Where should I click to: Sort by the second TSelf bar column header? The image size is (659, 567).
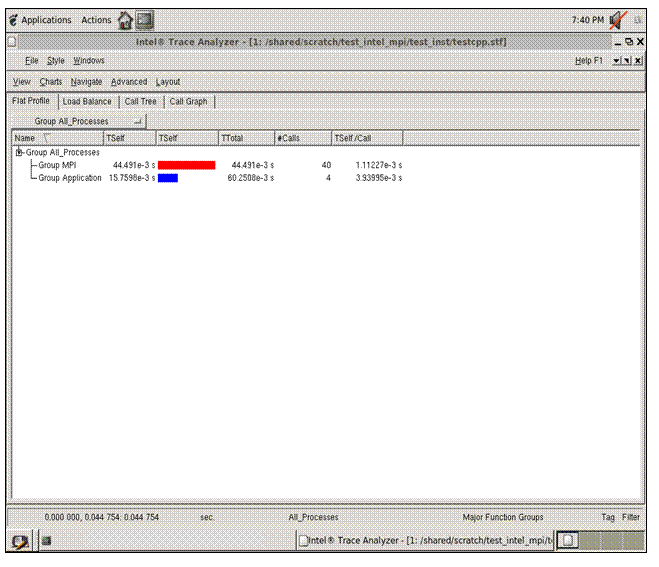[x=187, y=138]
